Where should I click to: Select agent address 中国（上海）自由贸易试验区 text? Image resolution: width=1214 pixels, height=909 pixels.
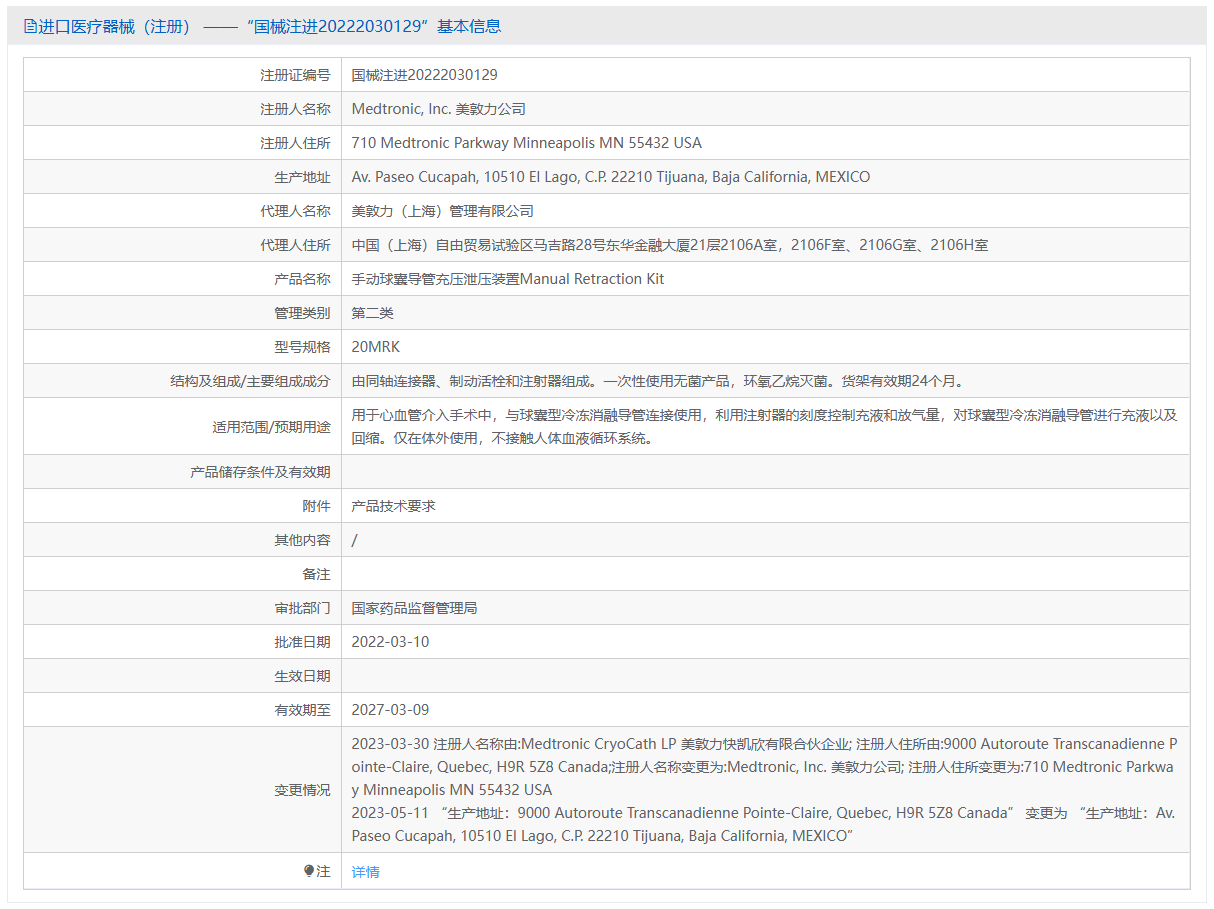pyautogui.click(x=670, y=245)
